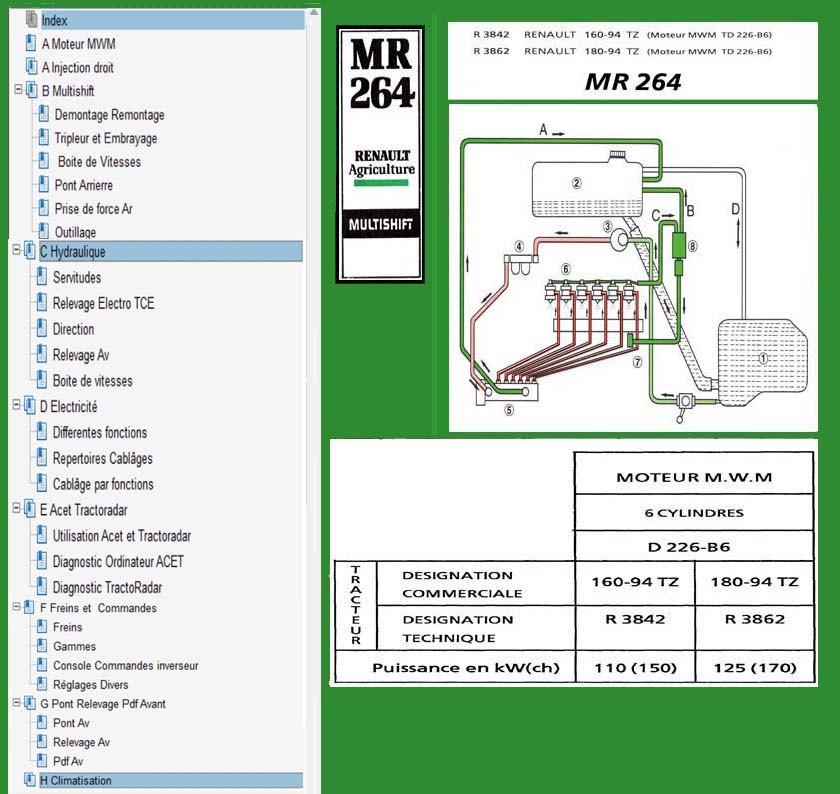Click the bookmark icon beside Tripleur et Embrayage
Image resolution: width=840 pixels, height=794 pixels.
tap(44, 138)
